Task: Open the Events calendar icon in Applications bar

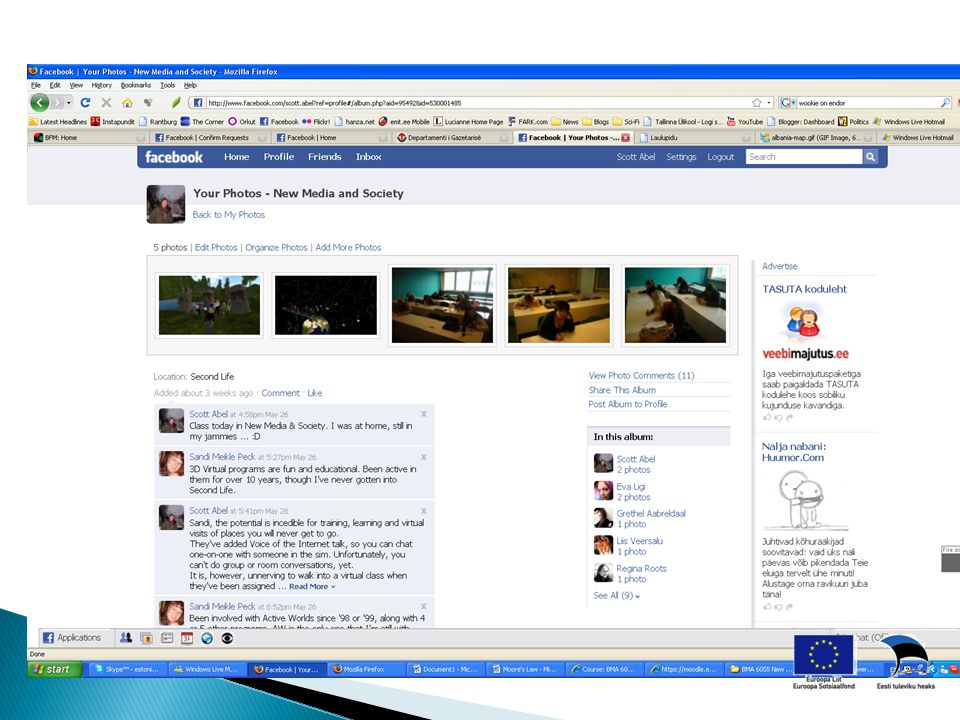Action: pyautogui.click(x=187, y=638)
